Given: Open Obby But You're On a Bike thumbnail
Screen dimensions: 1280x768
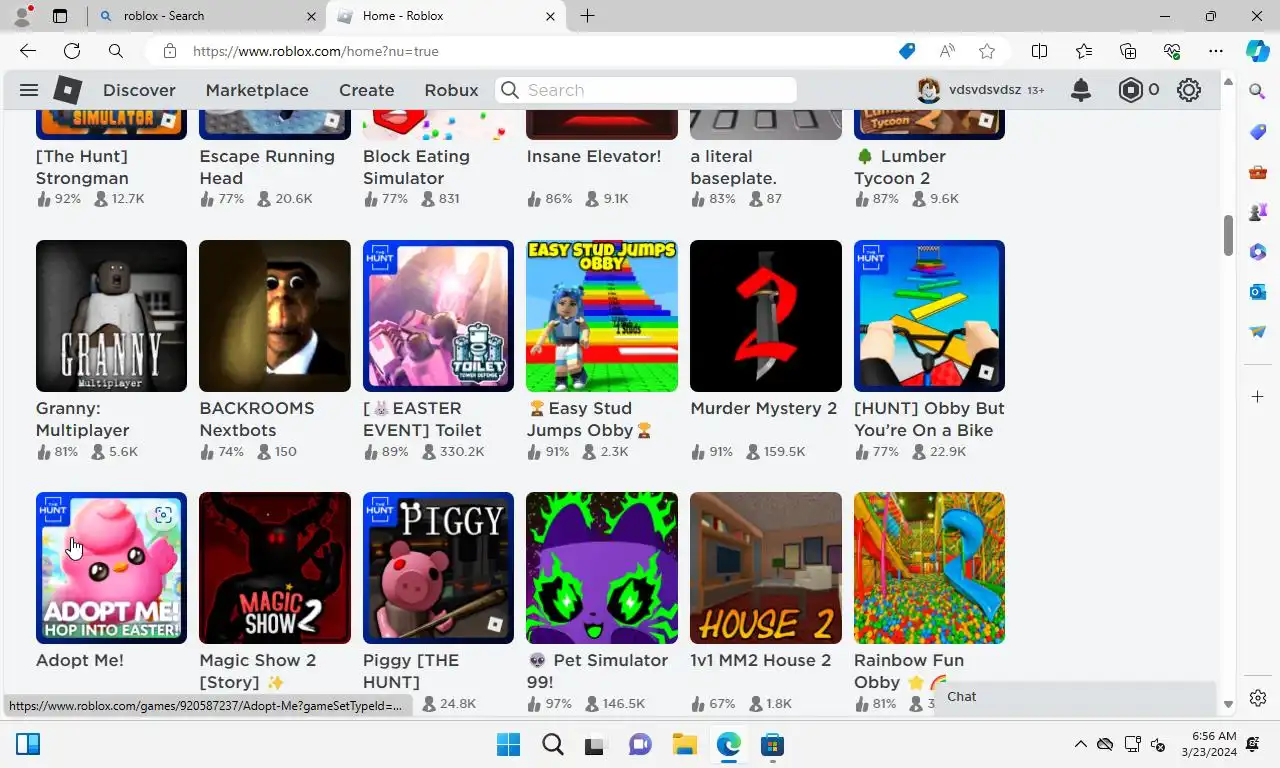Looking at the screenshot, I should pos(929,316).
